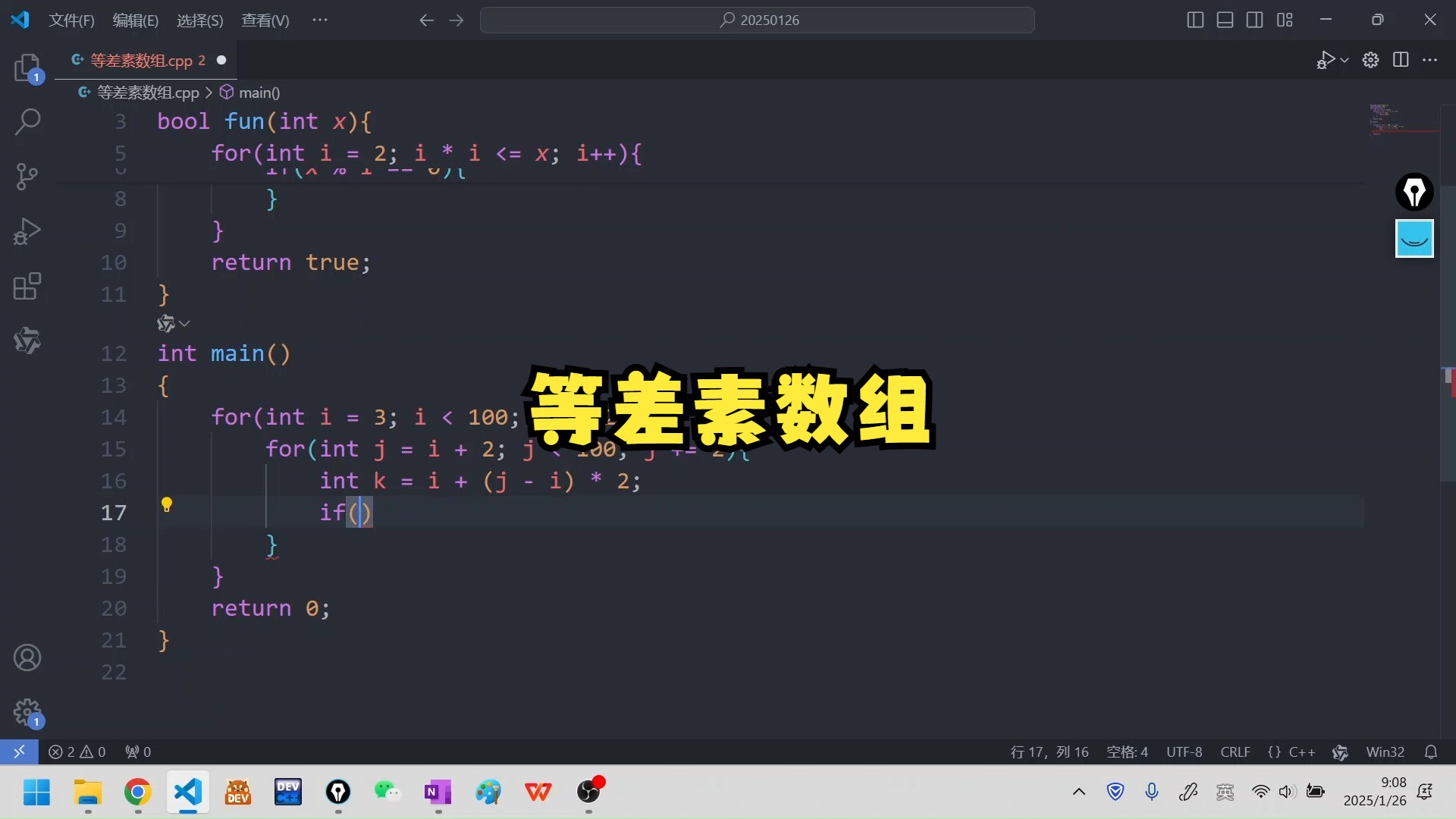
Task: Toggle the primary side bar
Action: 1195,20
